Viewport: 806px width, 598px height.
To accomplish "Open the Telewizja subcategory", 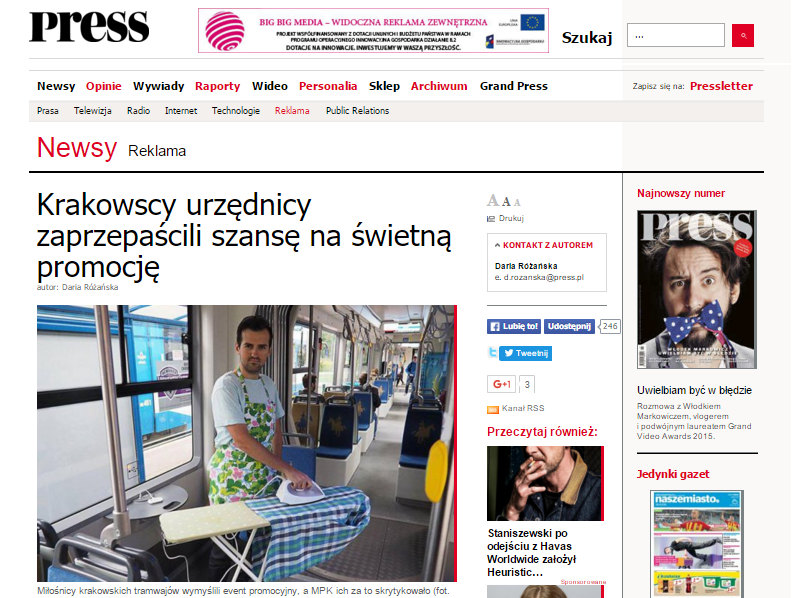I will (93, 111).
